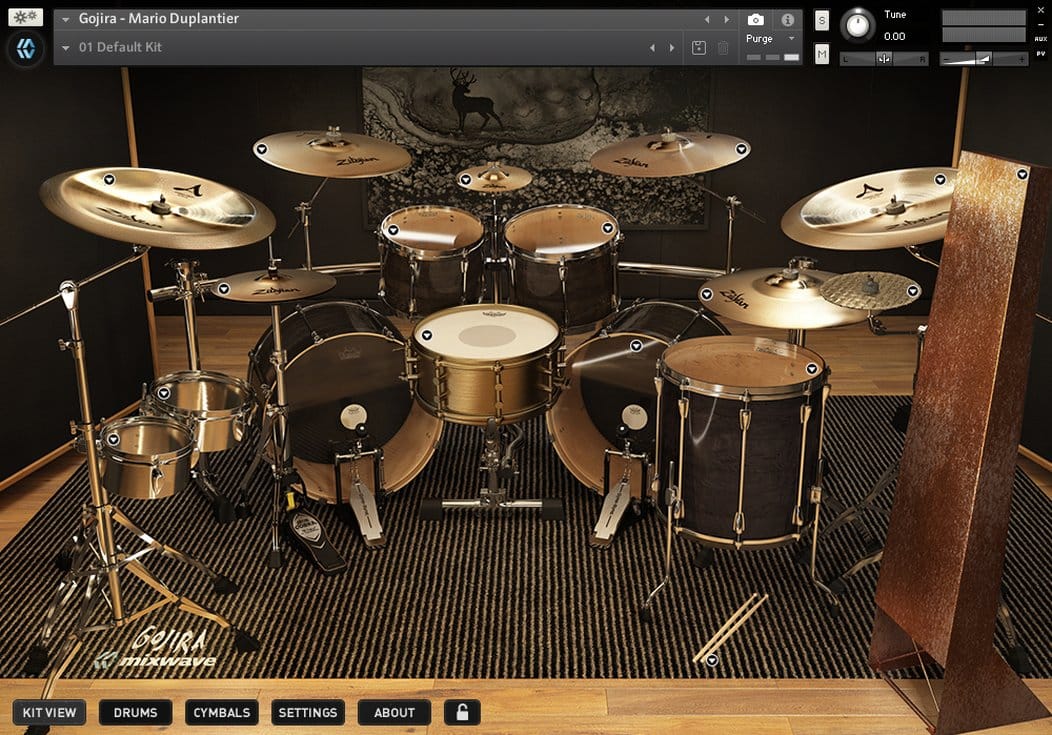The image size is (1052, 735).
Task: Toggle Solo with the S button
Action: pos(821,19)
